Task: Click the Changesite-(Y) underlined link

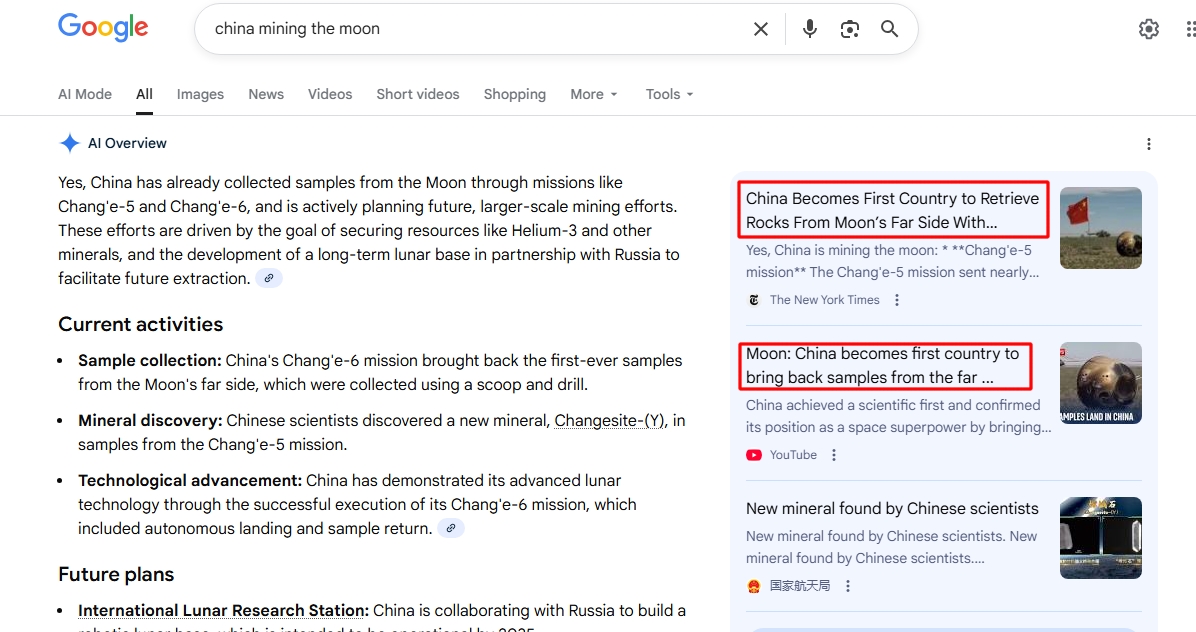Action: pyautogui.click(x=609, y=421)
